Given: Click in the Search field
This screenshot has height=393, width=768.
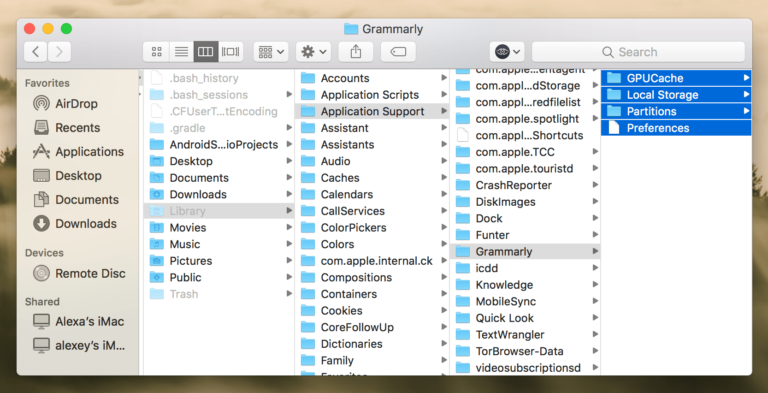Looking at the screenshot, I should click(x=638, y=52).
